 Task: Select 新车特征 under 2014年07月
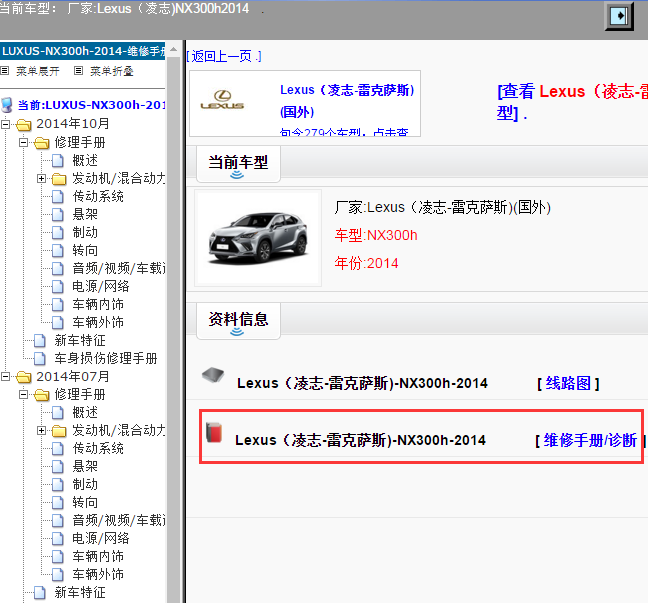coord(80,593)
